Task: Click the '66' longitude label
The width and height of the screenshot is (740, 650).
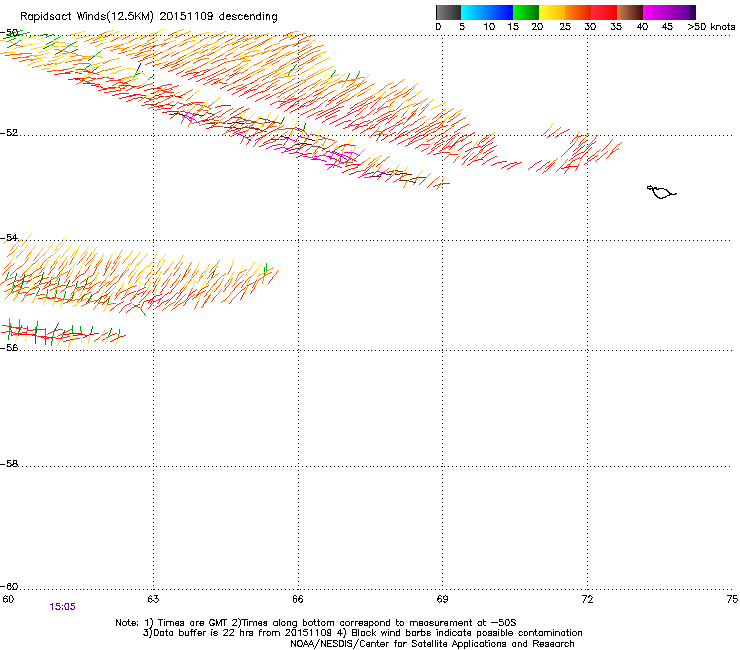Action: click(x=298, y=599)
